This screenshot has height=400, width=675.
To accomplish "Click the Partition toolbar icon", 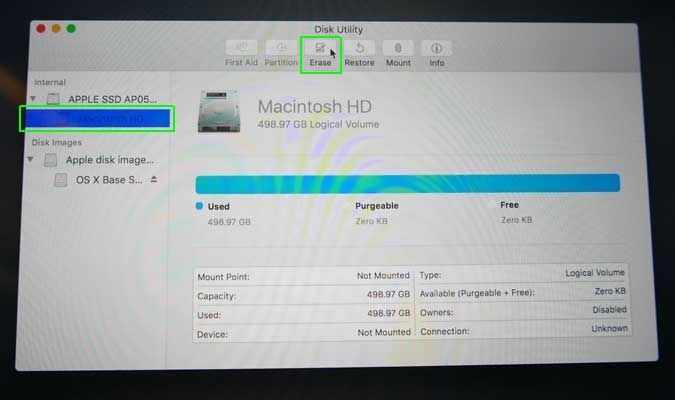I will tap(281, 48).
